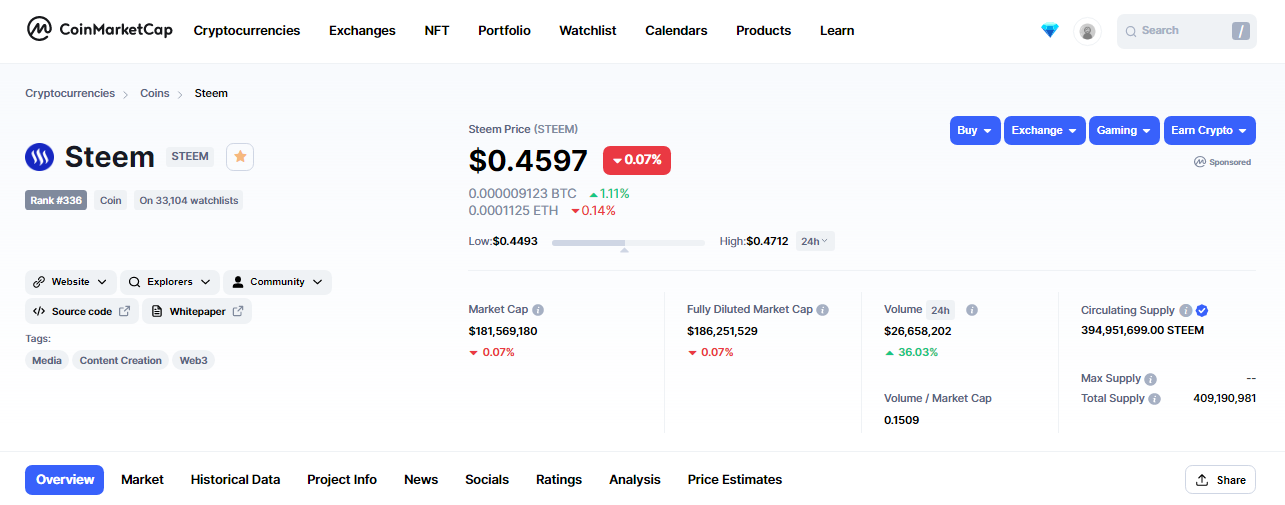The image size is (1285, 505).
Task: Click the CoinMarketCap logo
Action: [x=100, y=30]
